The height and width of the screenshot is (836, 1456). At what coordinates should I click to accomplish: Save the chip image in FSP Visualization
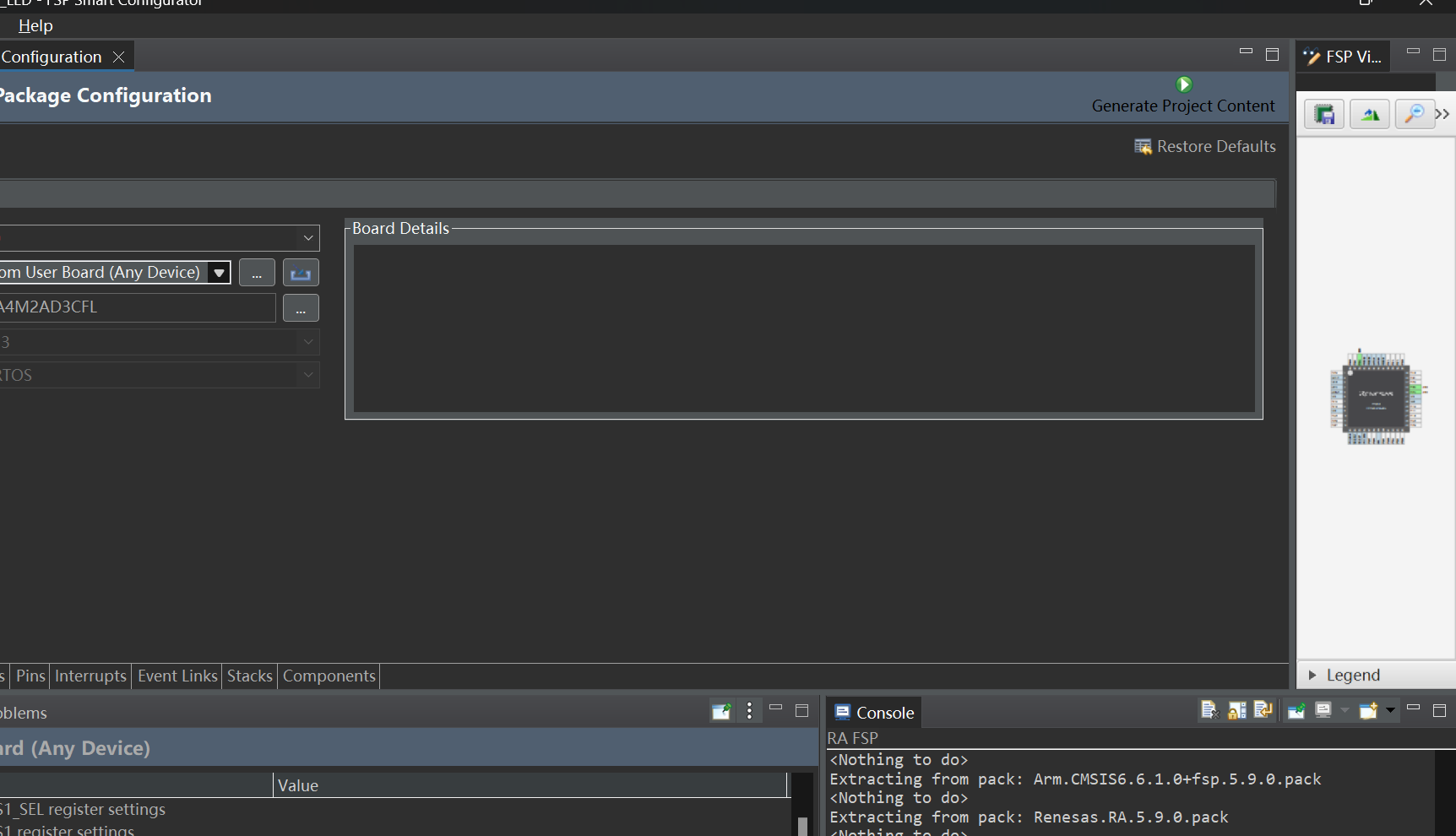tap(1324, 114)
